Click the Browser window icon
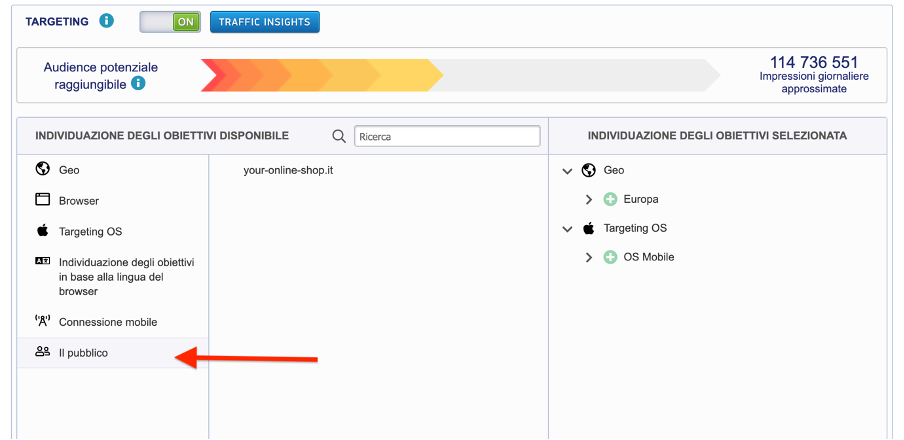 pyautogui.click(x=42, y=200)
